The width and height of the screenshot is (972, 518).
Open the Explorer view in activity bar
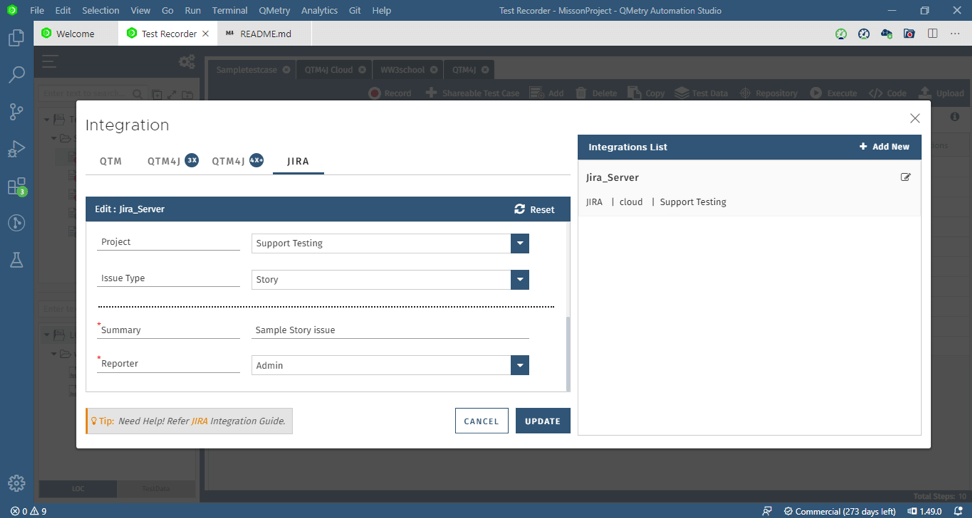(x=17, y=38)
